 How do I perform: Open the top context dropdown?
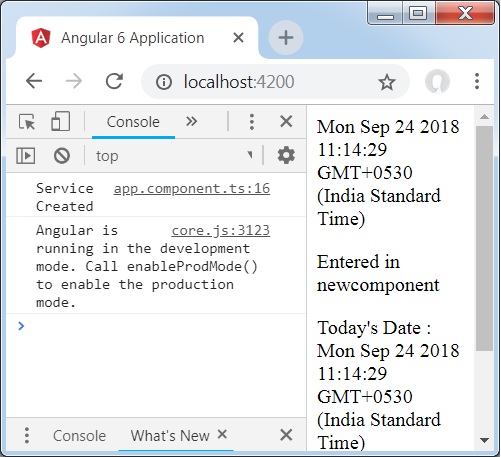pos(174,156)
